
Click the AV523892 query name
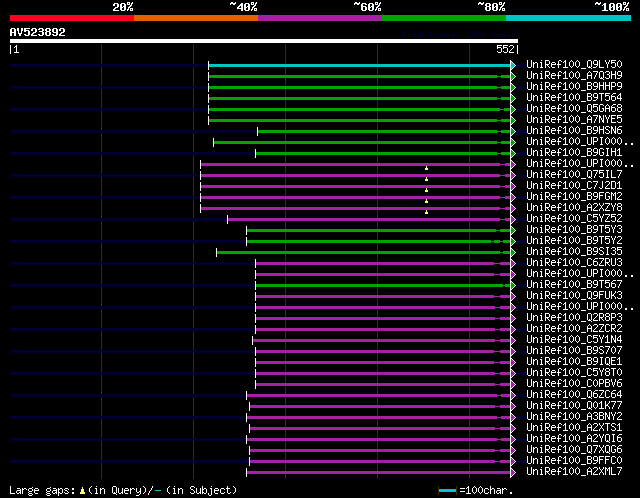38,32
